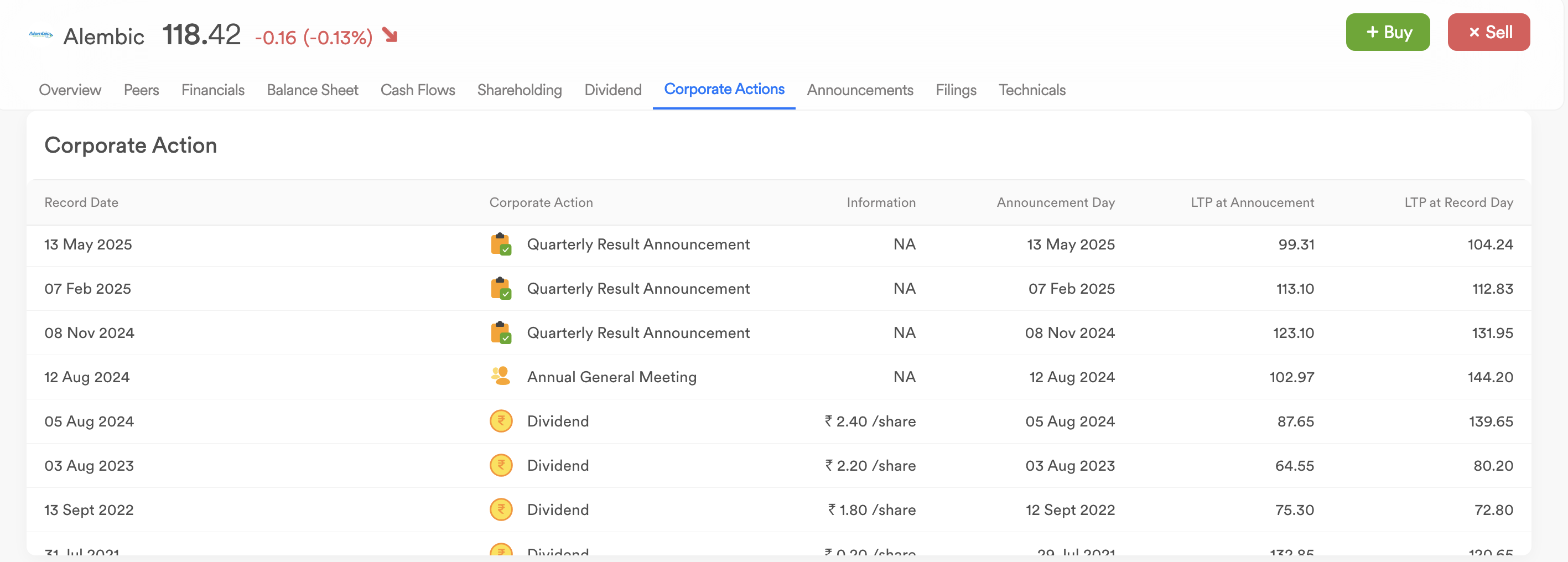Click the ₹ 1.80 /share value
The height and width of the screenshot is (562, 1568).
point(871,511)
